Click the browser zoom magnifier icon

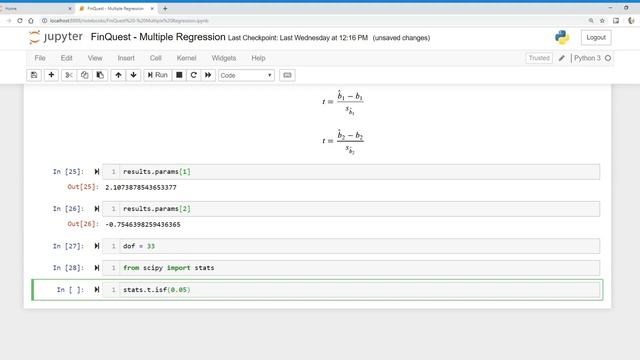591,20
